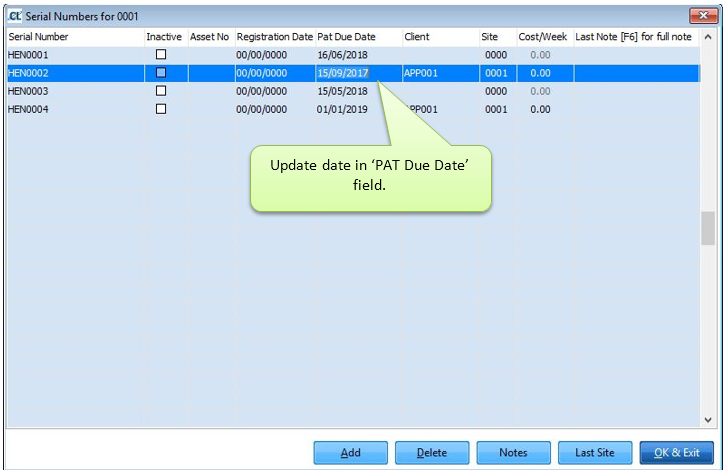Click the Client cell APP001 in HEN0002
This screenshot has height=476, width=728.
[421, 73]
